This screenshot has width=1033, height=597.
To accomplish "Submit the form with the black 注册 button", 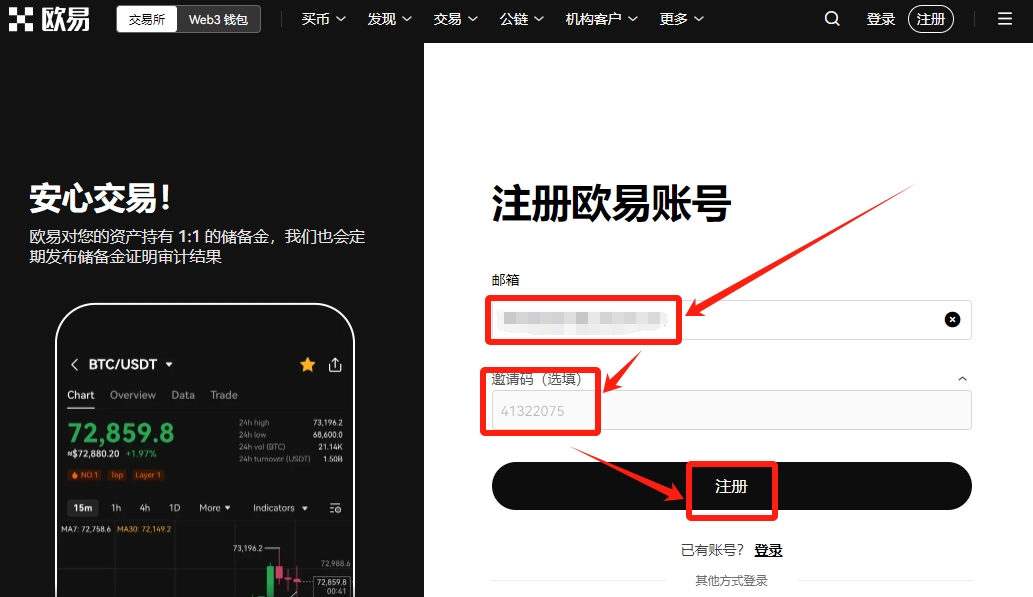I will click(x=731, y=486).
